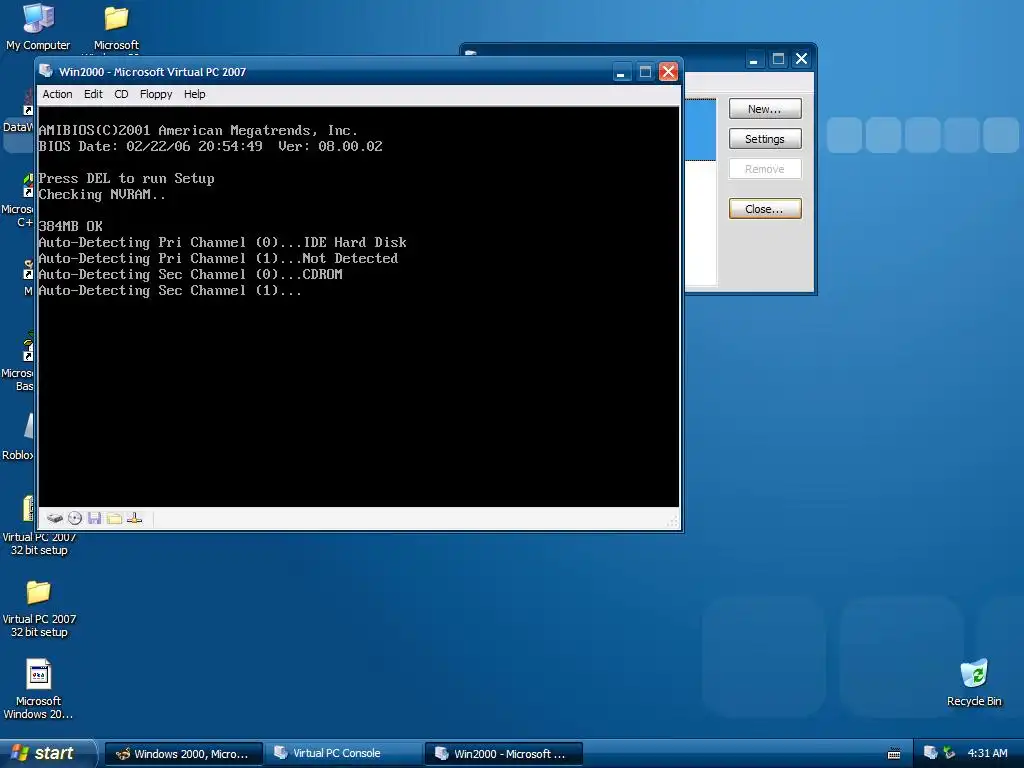
Task: Select Microsoft Windows 20... file icon
Action: tap(39, 690)
